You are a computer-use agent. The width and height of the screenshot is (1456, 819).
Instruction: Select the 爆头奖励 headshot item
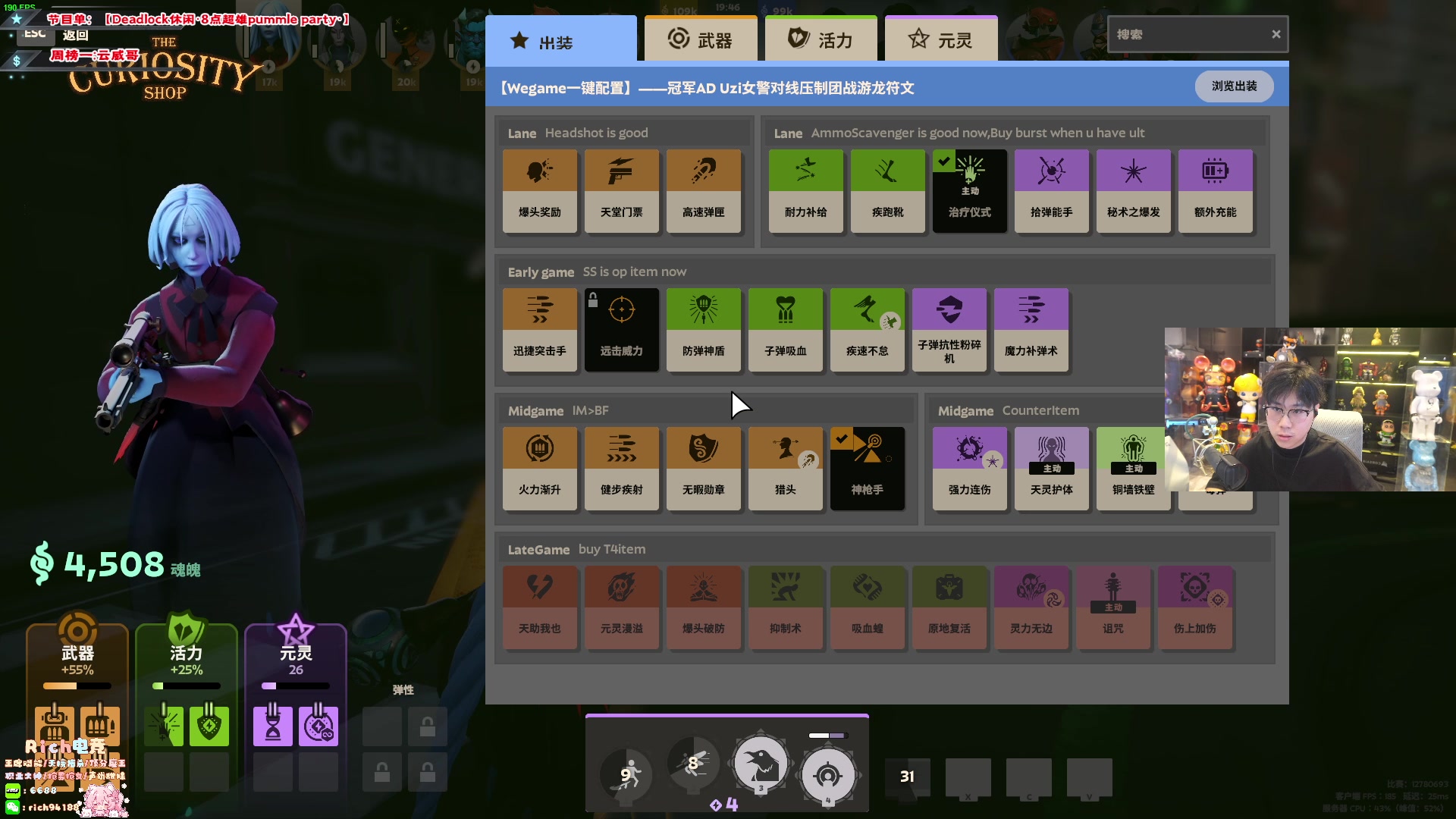(539, 190)
